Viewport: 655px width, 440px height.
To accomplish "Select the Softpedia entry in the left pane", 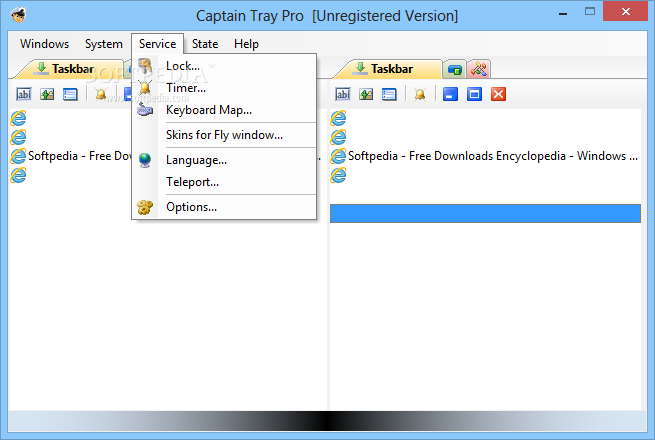I will click(x=71, y=156).
